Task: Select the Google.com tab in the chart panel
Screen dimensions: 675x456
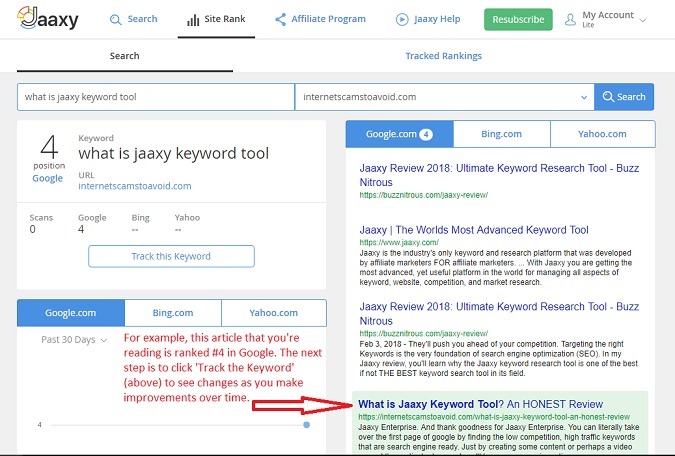Action: point(71,313)
